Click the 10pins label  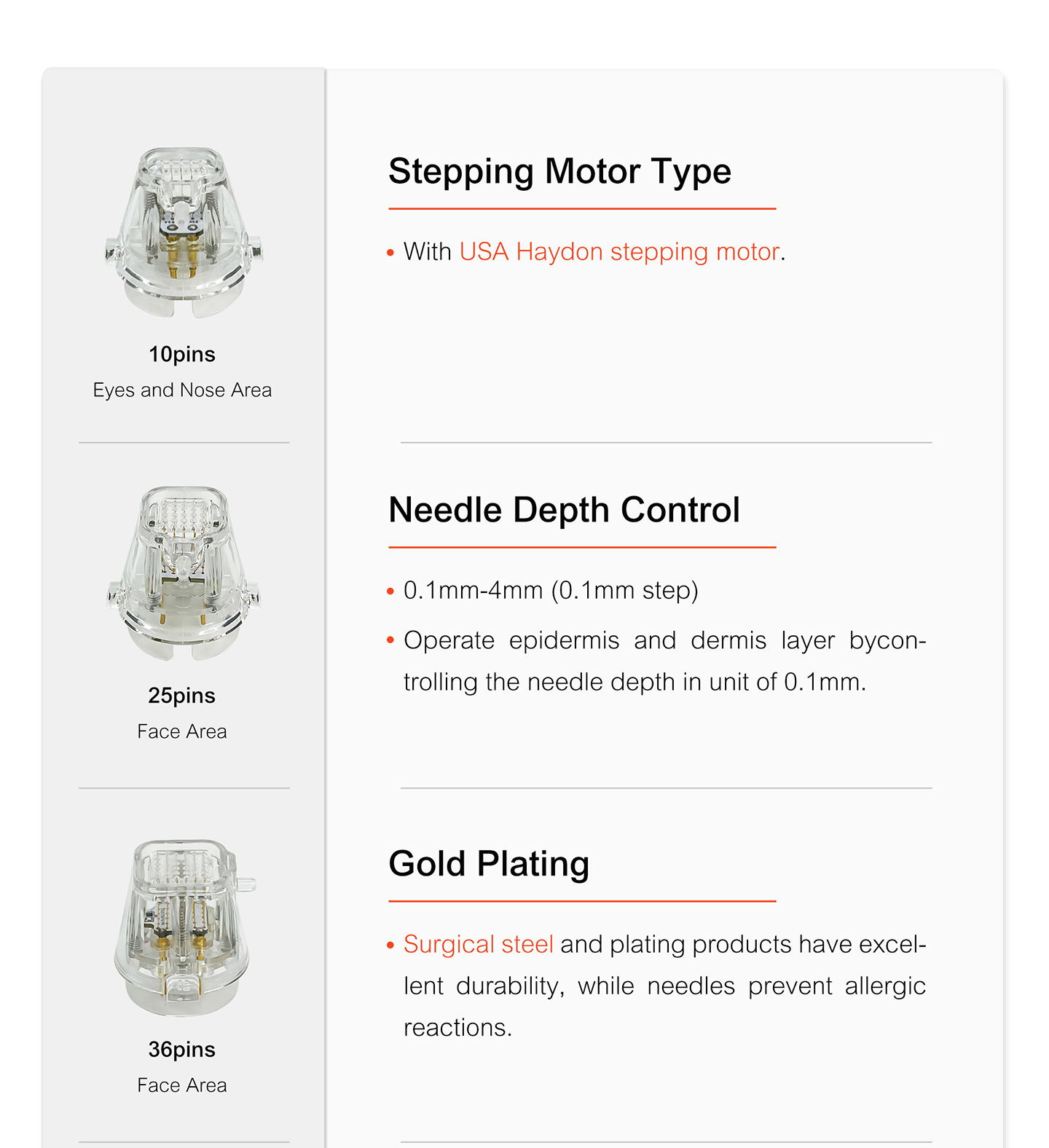click(182, 355)
